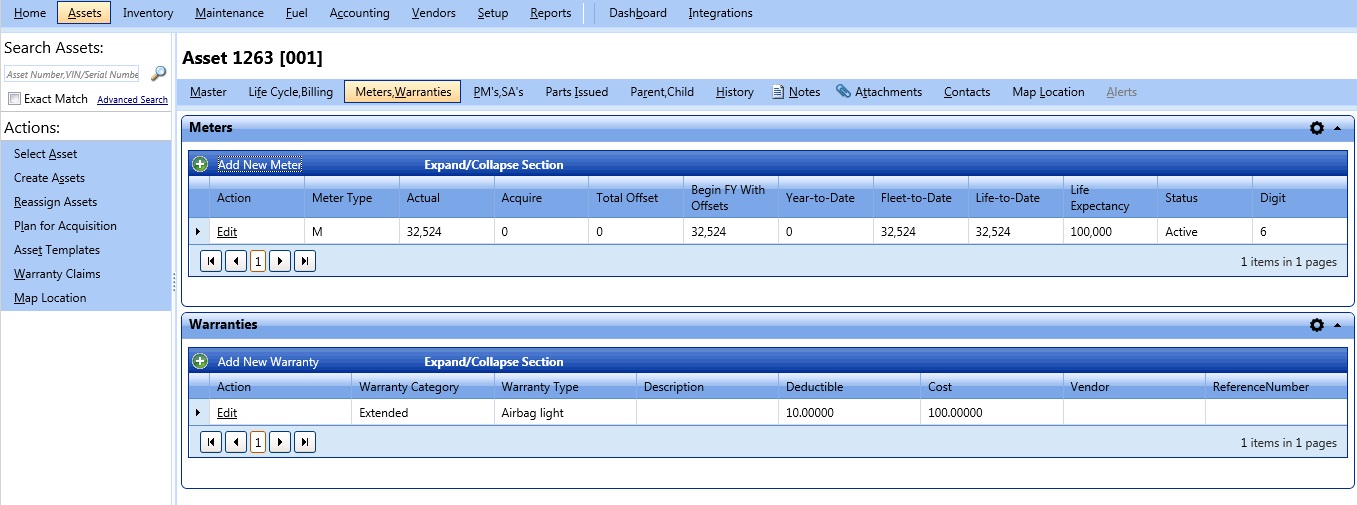Open the Meters section gear settings
Screen dimensions: 1357x505
[x=1317, y=128]
